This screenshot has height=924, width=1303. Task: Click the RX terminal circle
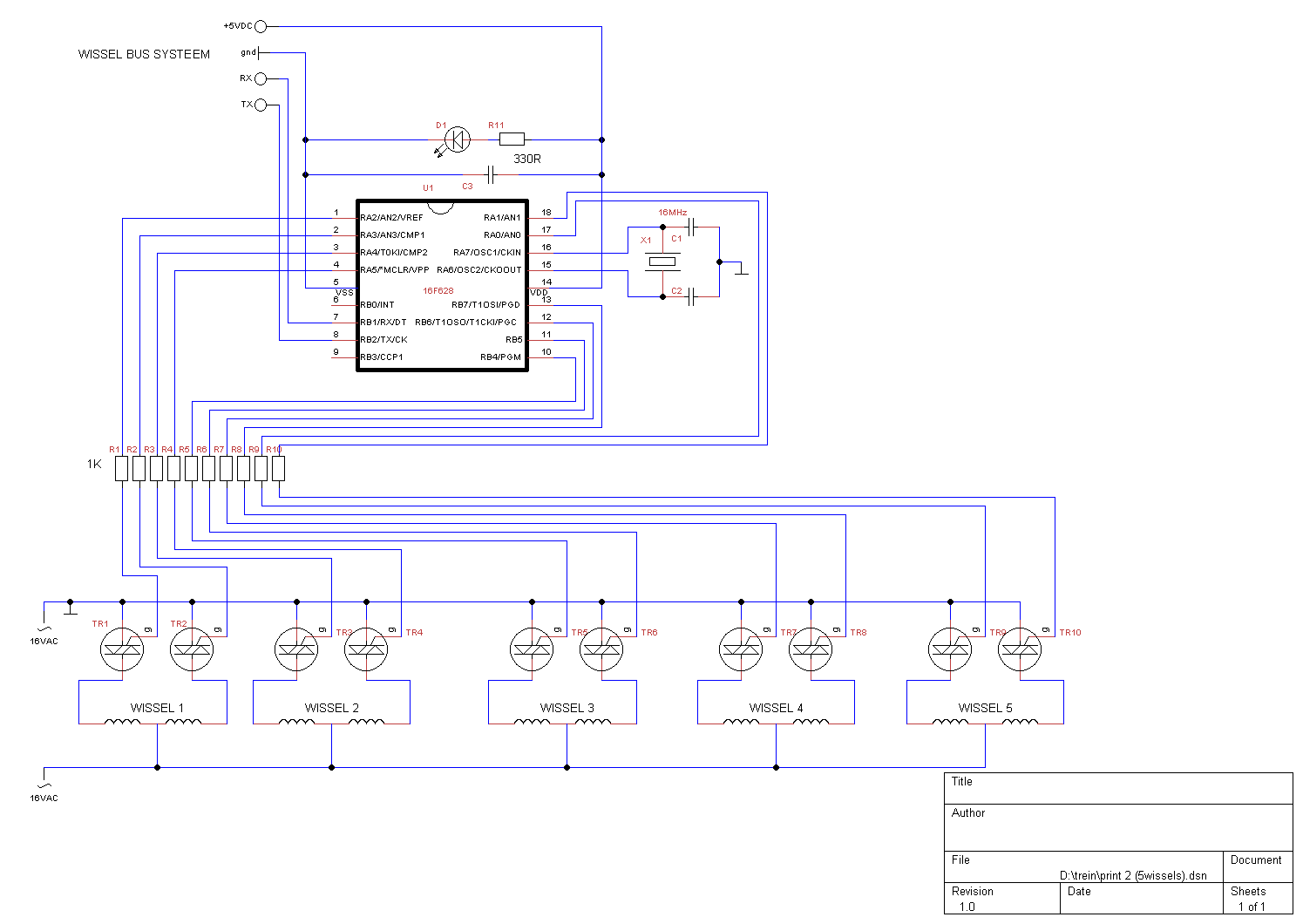coord(261,79)
